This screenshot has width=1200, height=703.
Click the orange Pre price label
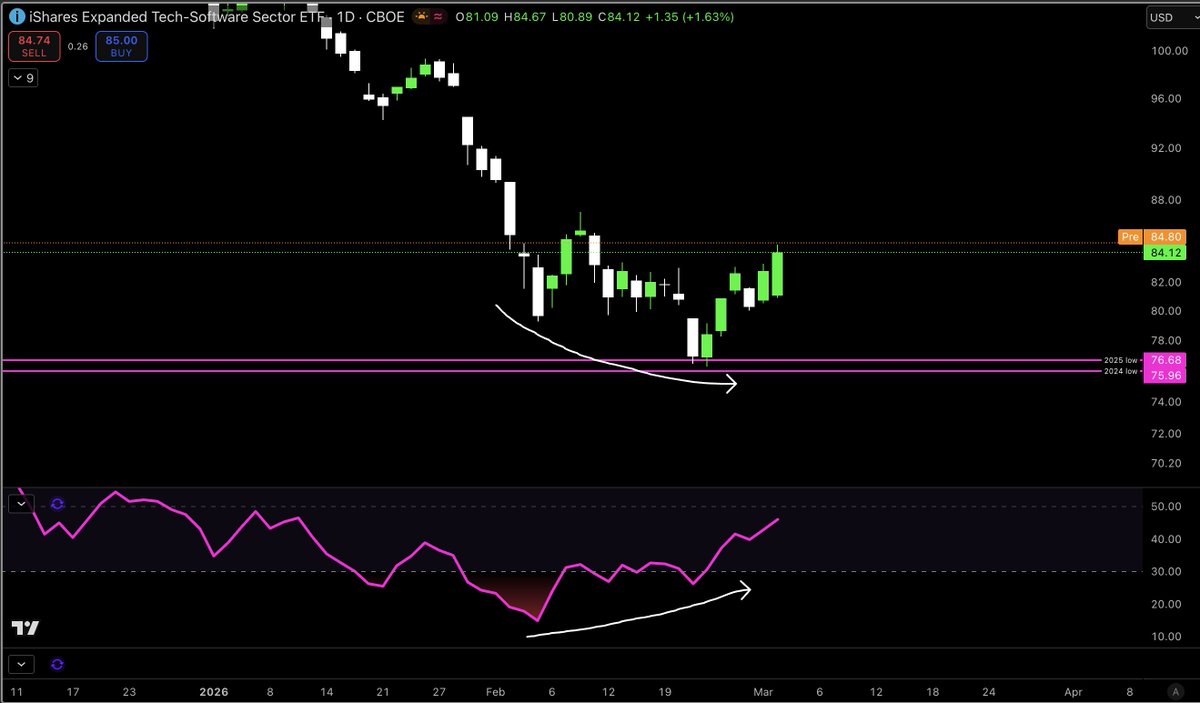pyautogui.click(x=1131, y=237)
